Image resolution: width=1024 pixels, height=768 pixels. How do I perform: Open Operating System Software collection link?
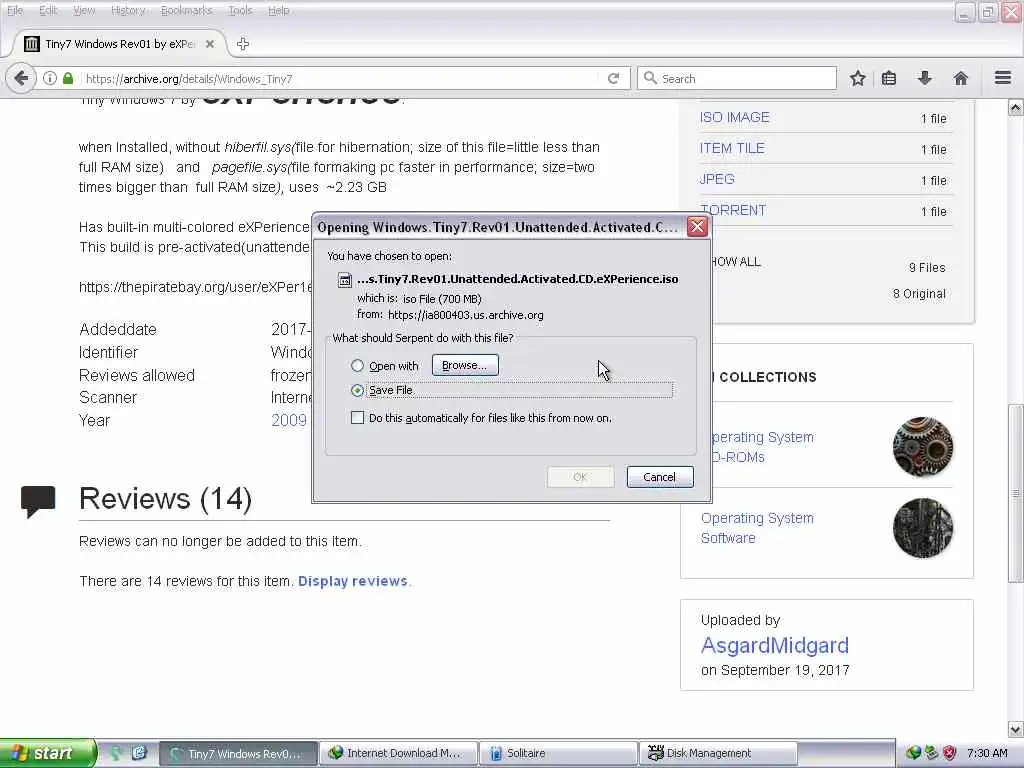(757, 528)
